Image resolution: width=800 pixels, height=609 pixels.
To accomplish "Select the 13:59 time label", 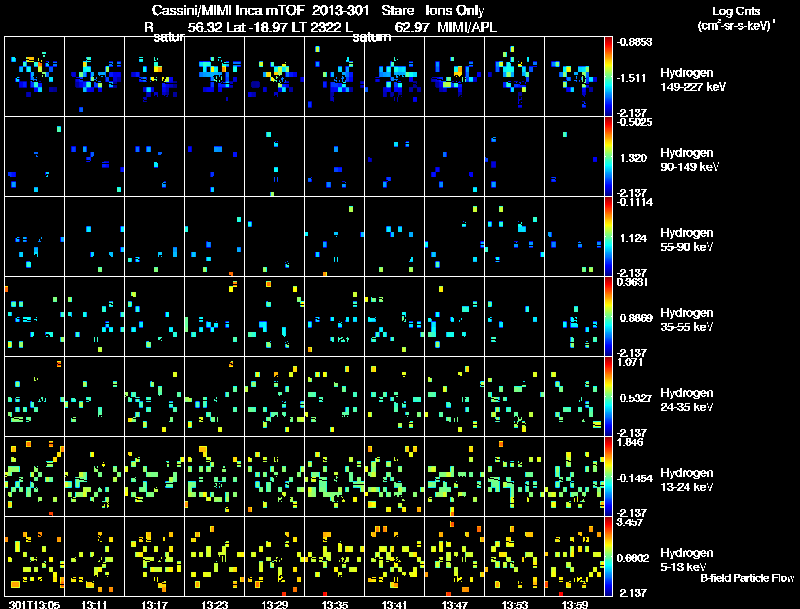I will 575,603.
